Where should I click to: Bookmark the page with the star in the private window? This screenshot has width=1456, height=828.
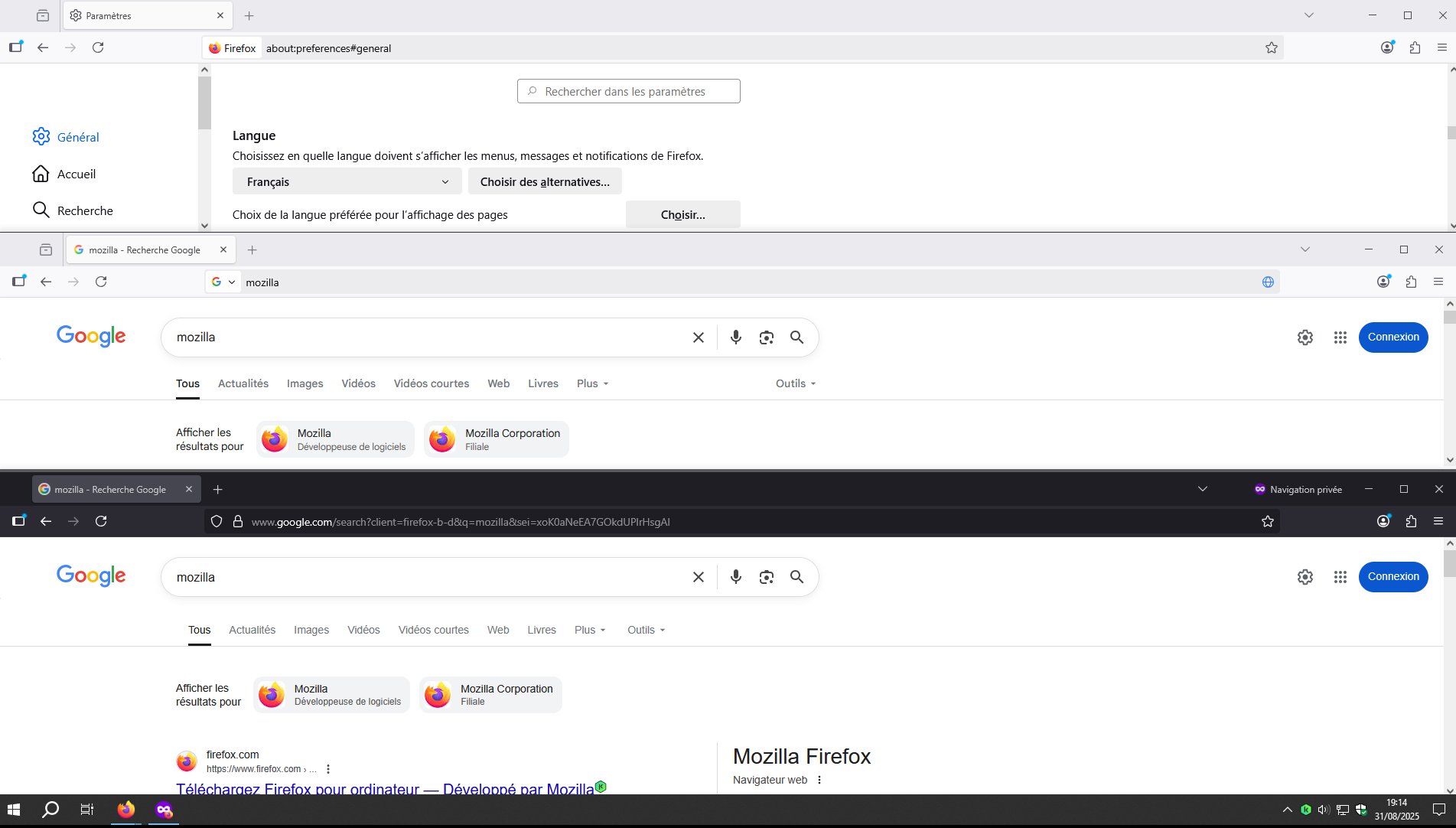(1268, 521)
